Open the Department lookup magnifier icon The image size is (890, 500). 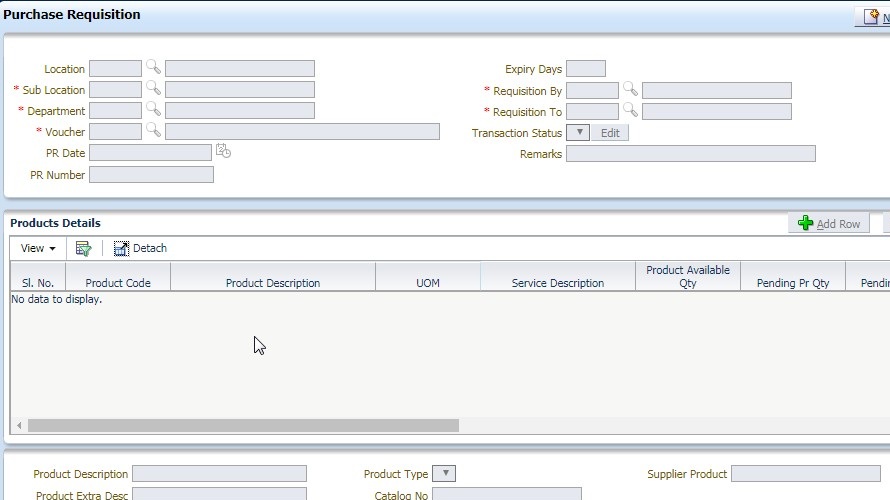153,109
